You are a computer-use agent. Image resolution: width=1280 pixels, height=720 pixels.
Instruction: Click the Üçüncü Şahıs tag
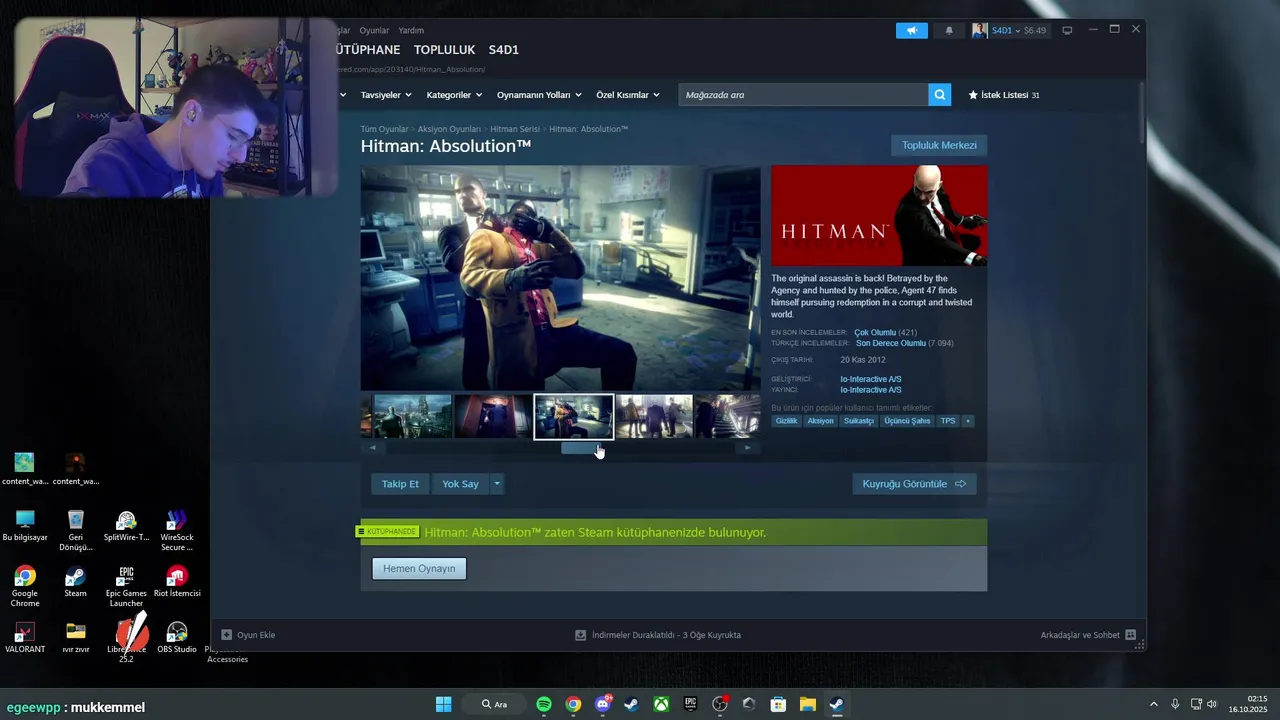click(907, 421)
